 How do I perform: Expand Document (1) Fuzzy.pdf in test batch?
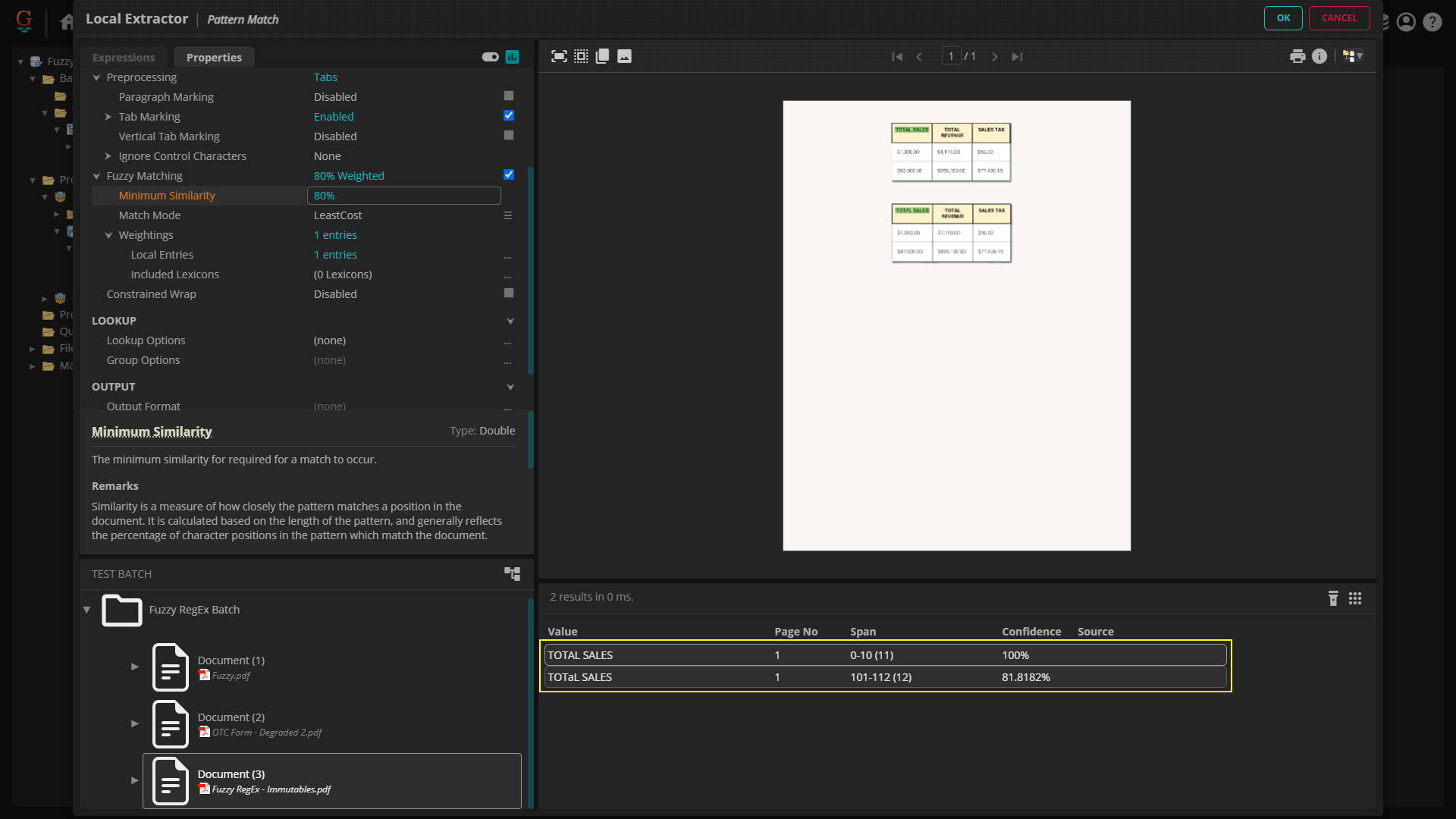click(135, 667)
